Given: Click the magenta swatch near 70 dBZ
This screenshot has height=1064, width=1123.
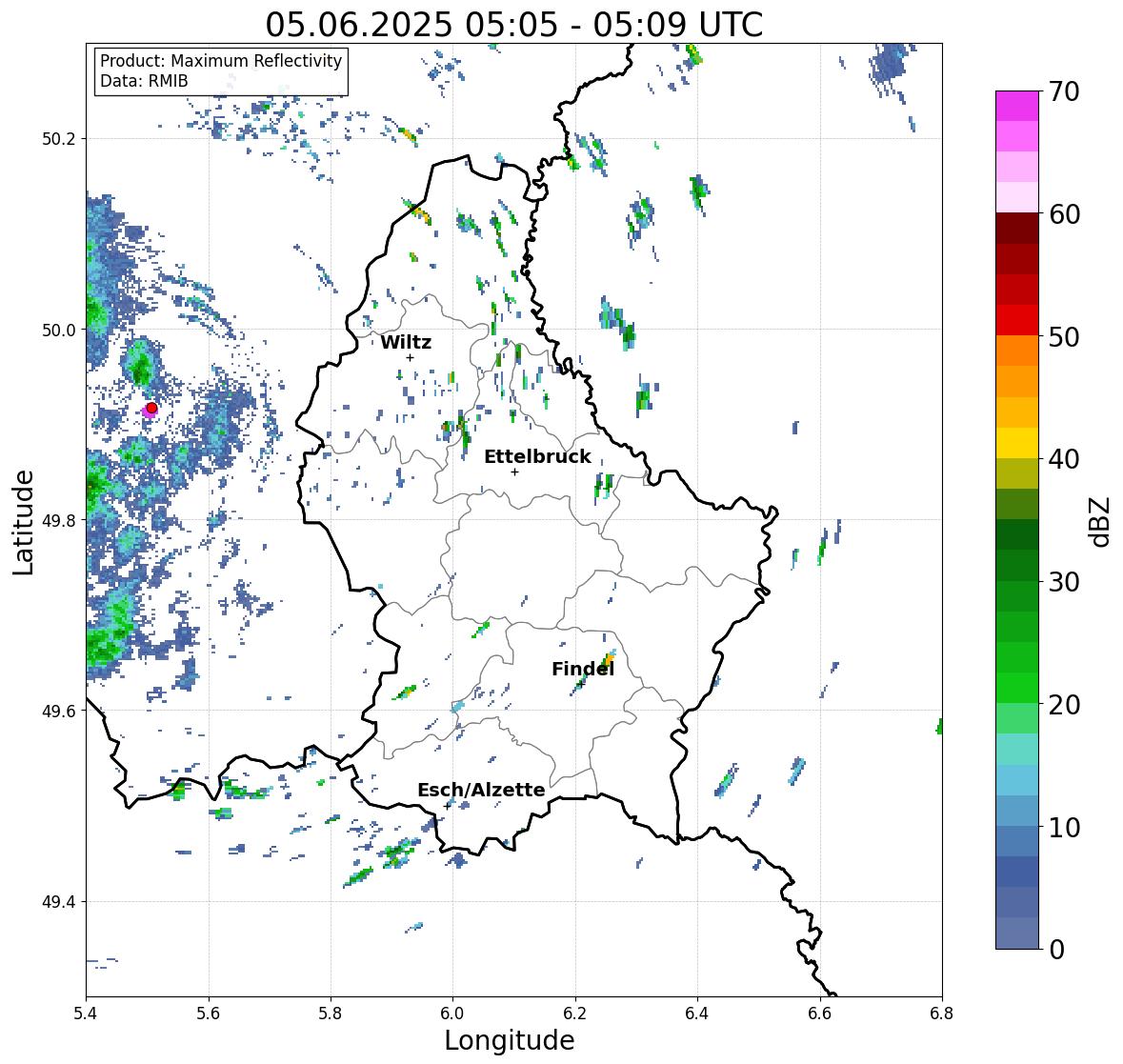Looking at the screenshot, I should (x=1017, y=106).
